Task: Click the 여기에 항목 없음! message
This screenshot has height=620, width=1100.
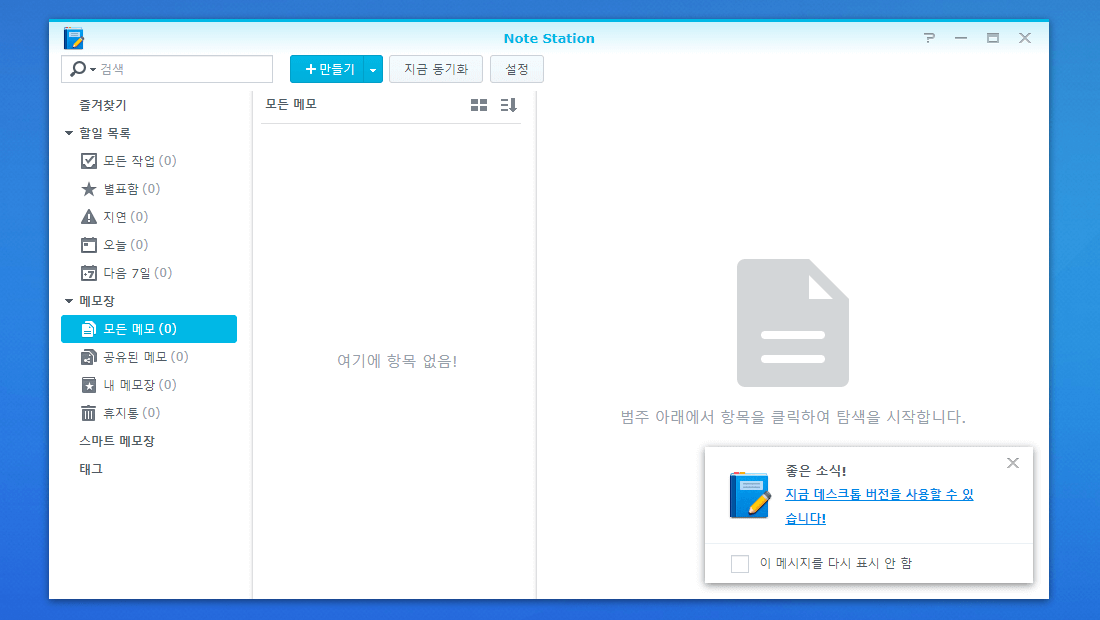Action: point(397,361)
